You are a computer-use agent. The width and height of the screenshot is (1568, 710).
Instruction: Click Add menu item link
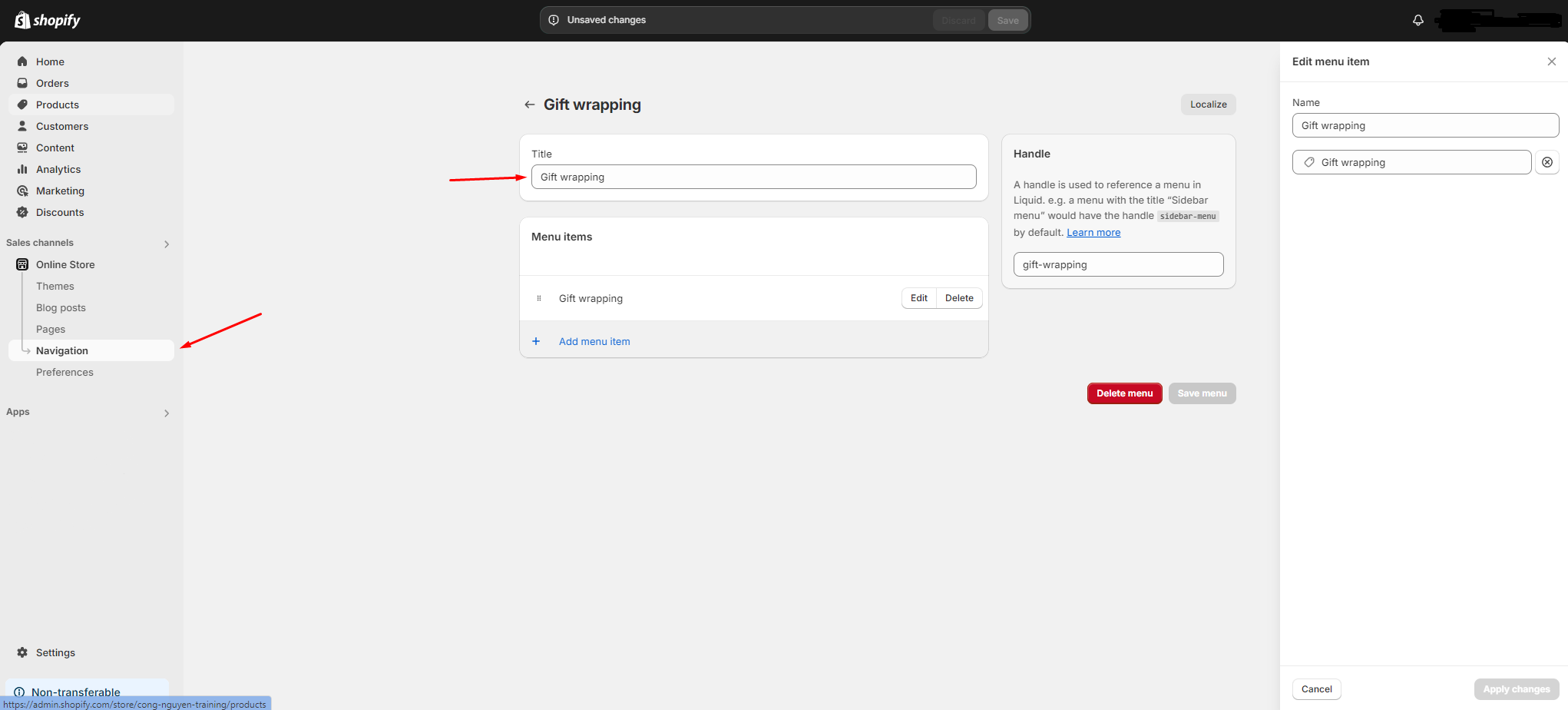594,341
